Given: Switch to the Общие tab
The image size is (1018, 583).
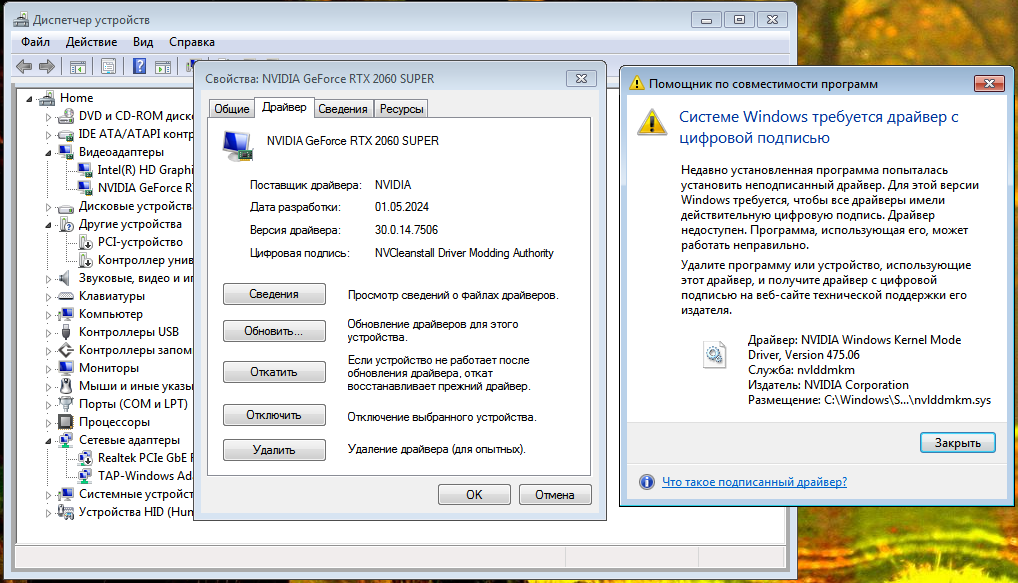Looking at the screenshot, I should [232, 109].
